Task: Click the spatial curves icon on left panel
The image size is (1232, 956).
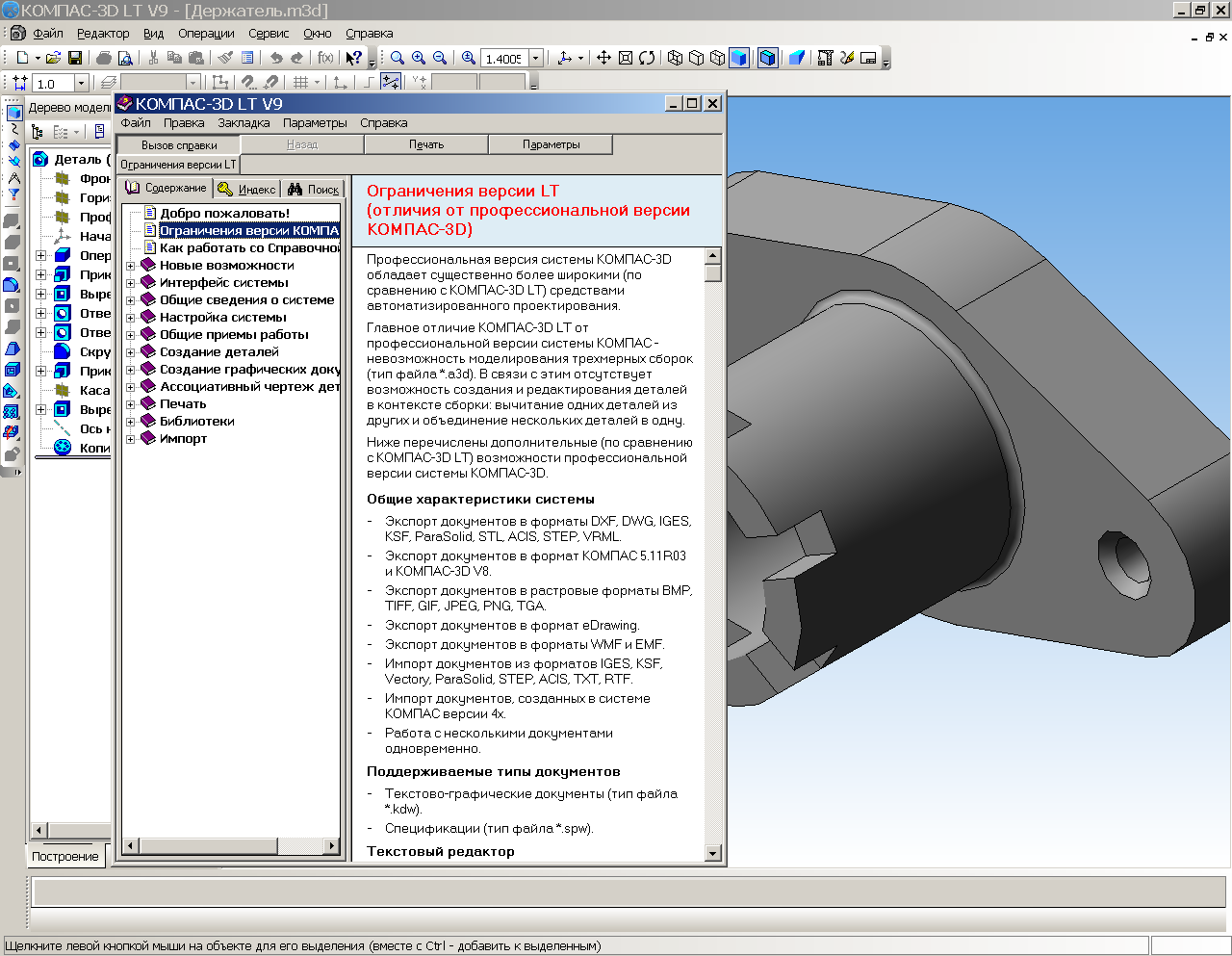Action: [14, 129]
